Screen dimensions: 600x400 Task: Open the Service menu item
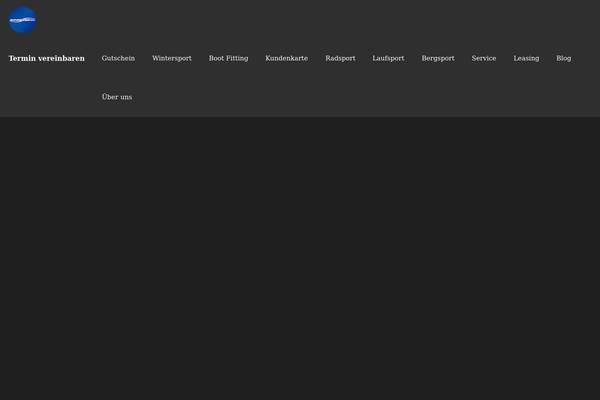tap(484, 59)
